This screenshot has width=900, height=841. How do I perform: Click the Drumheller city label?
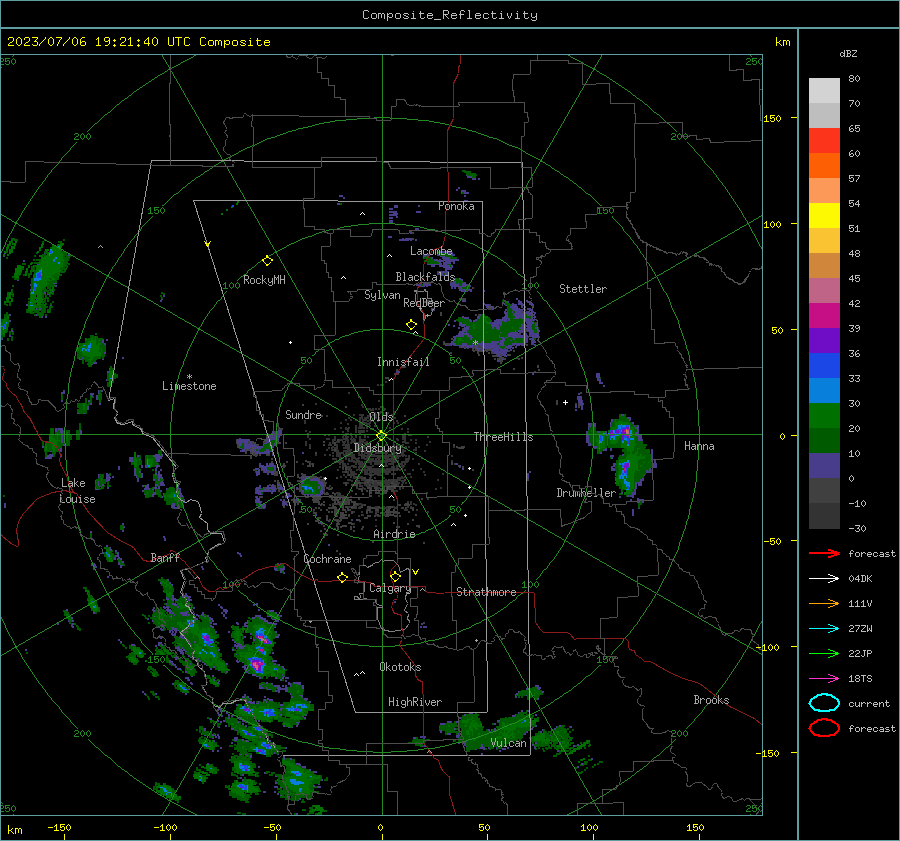point(586,493)
